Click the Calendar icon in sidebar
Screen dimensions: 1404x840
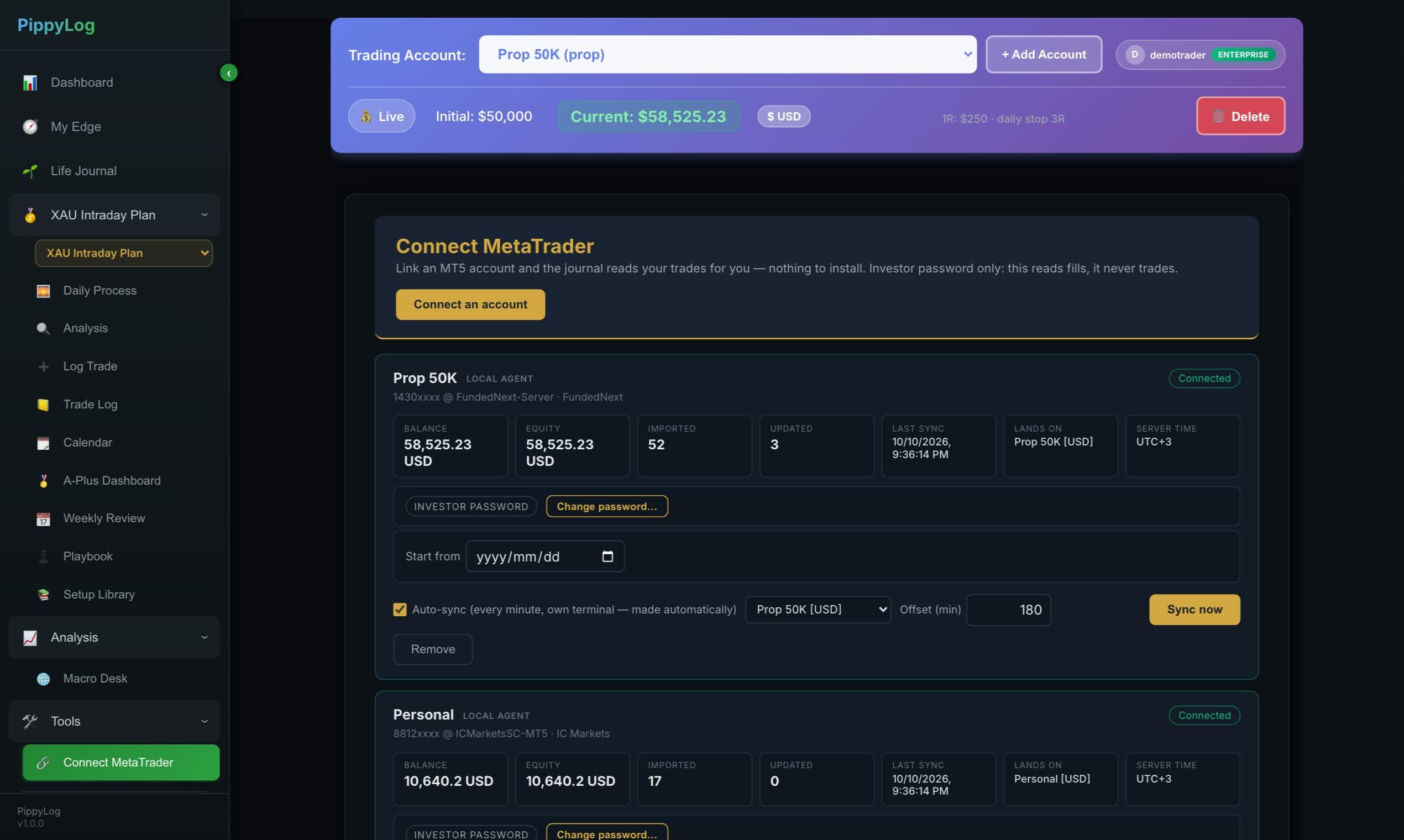(43, 443)
